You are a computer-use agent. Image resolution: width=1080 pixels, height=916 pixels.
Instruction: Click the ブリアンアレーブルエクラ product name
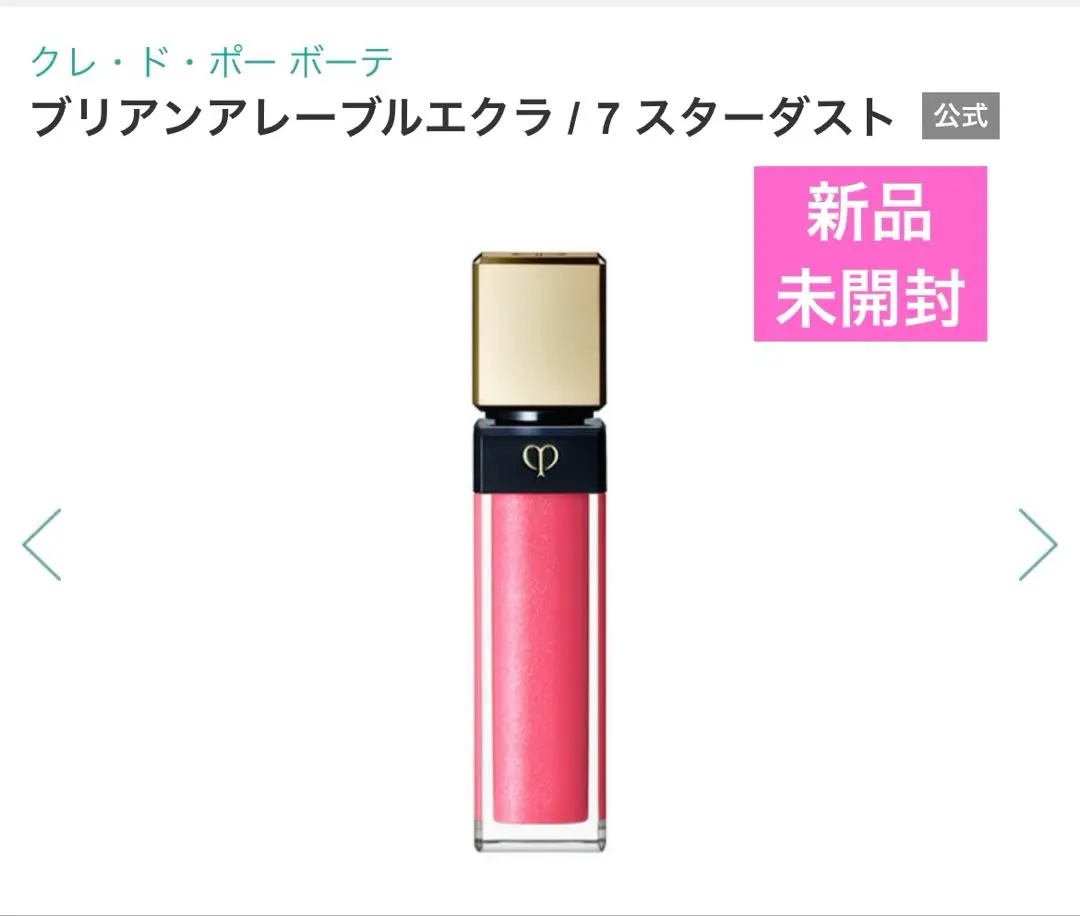point(292,116)
